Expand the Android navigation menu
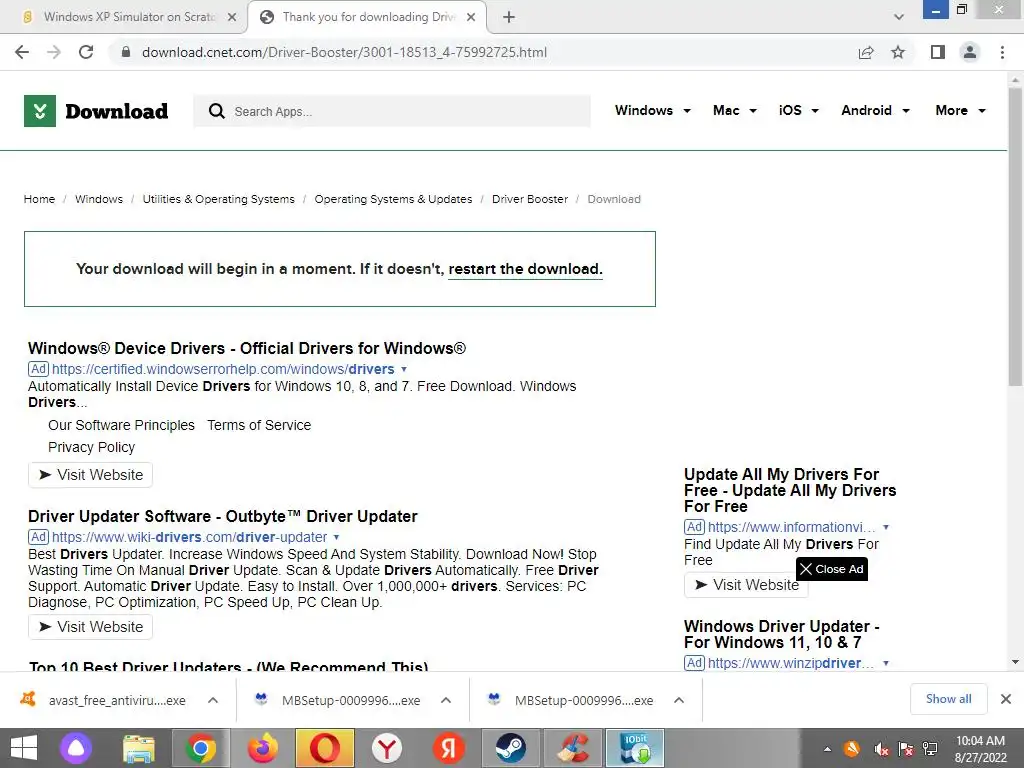Screen dimensions: 1024x768 click(x=875, y=110)
